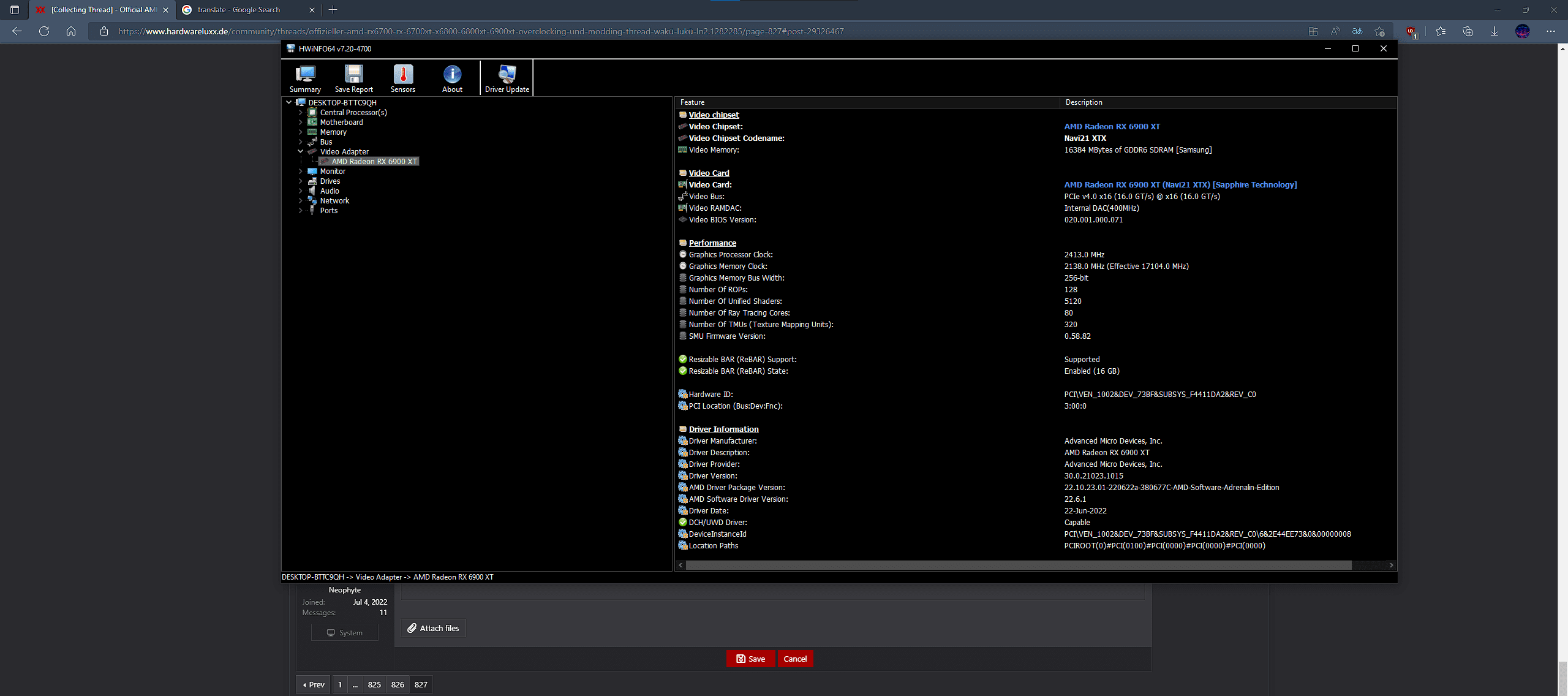This screenshot has height=696, width=1568.
Task: Click the Save Report floppy icon
Action: click(x=353, y=78)
